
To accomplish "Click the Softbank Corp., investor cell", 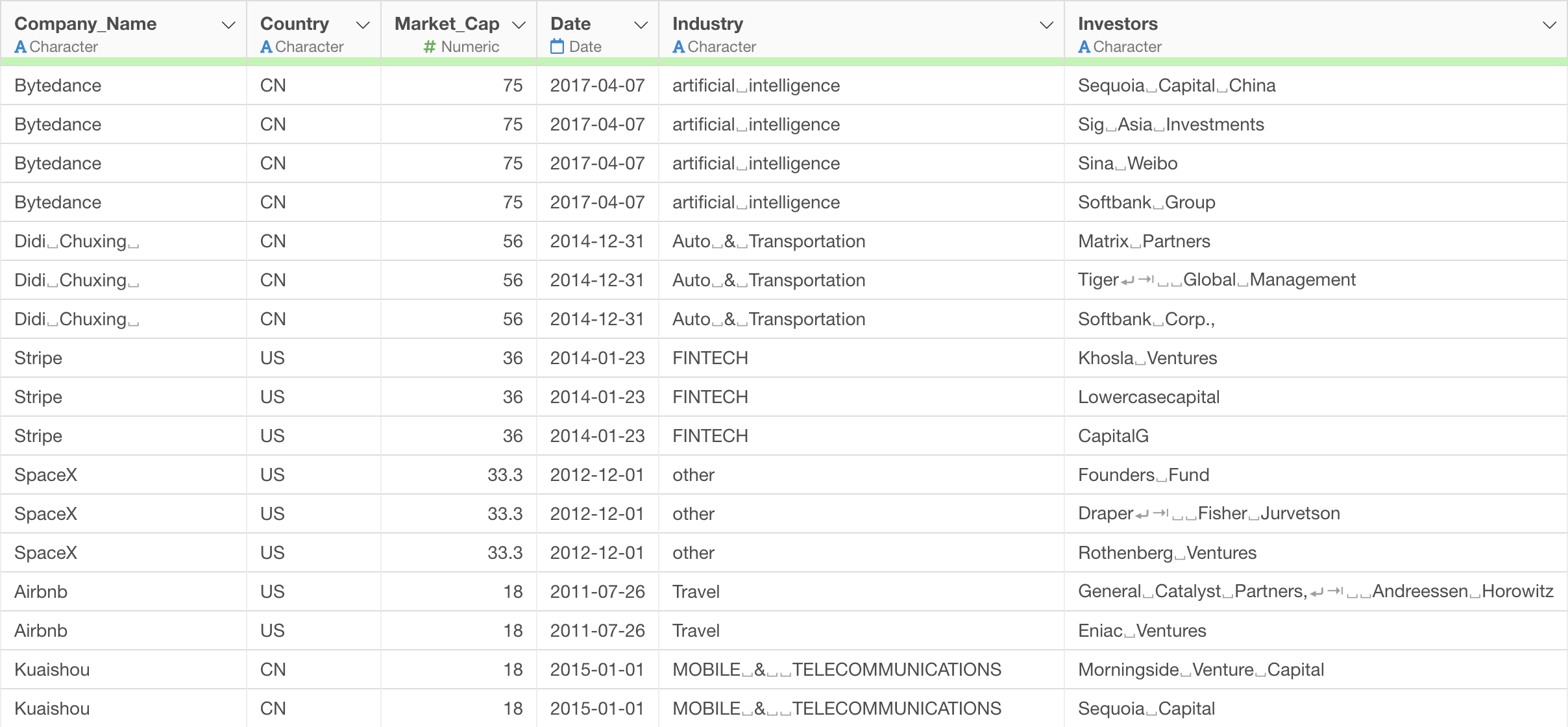I will tap(1316, 319).
